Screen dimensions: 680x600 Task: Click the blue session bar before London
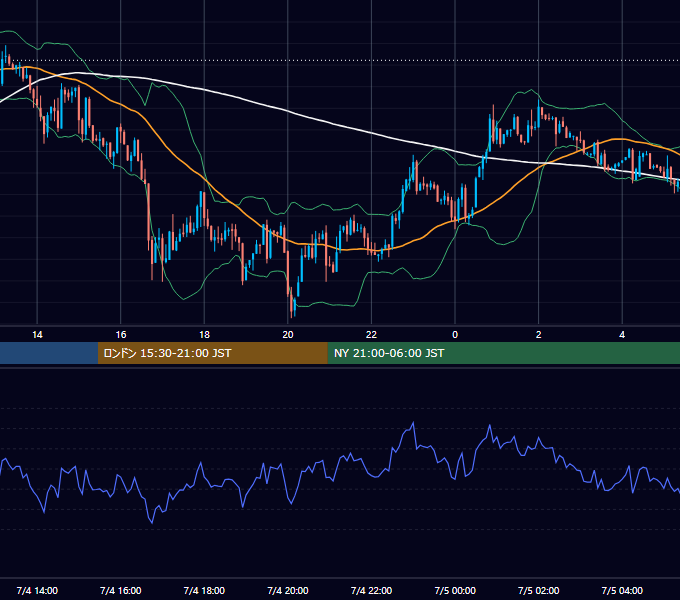coord(49,353)
